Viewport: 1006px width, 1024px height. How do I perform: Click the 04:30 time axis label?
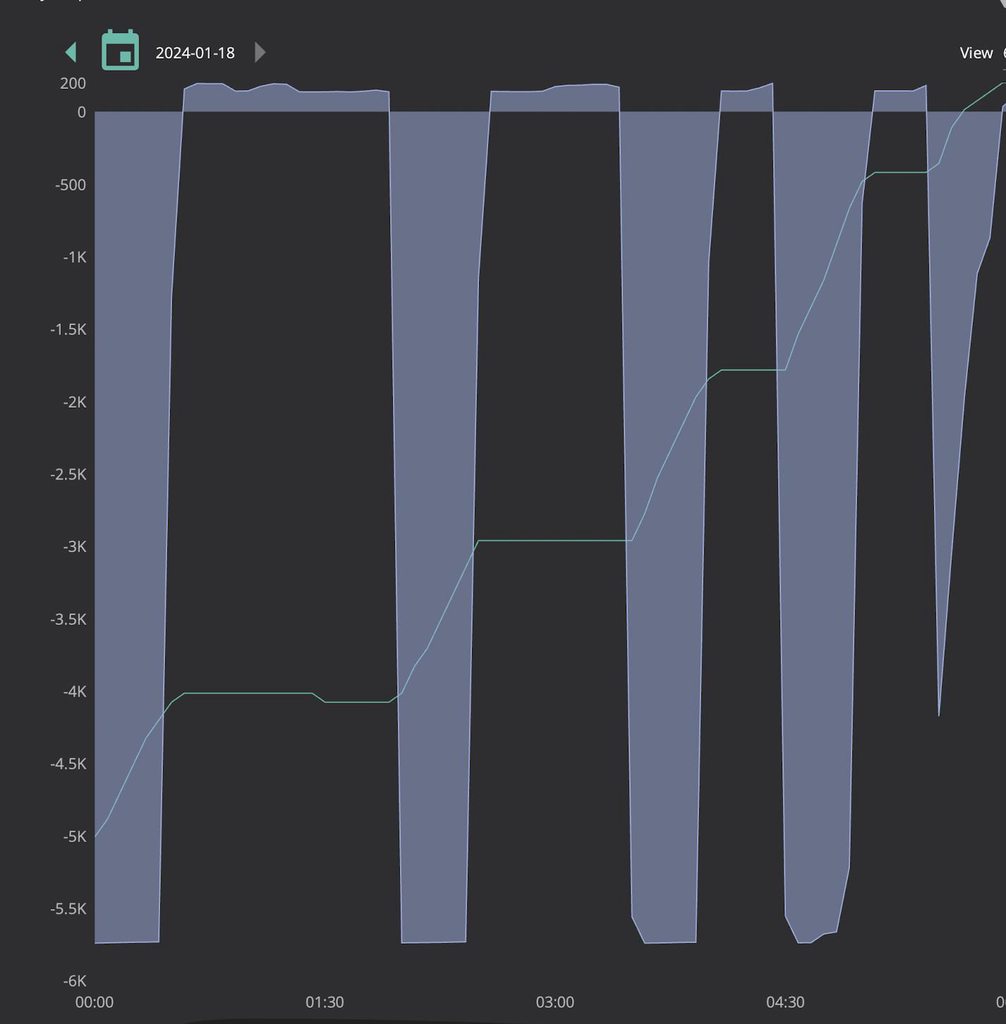(785, 1002)
